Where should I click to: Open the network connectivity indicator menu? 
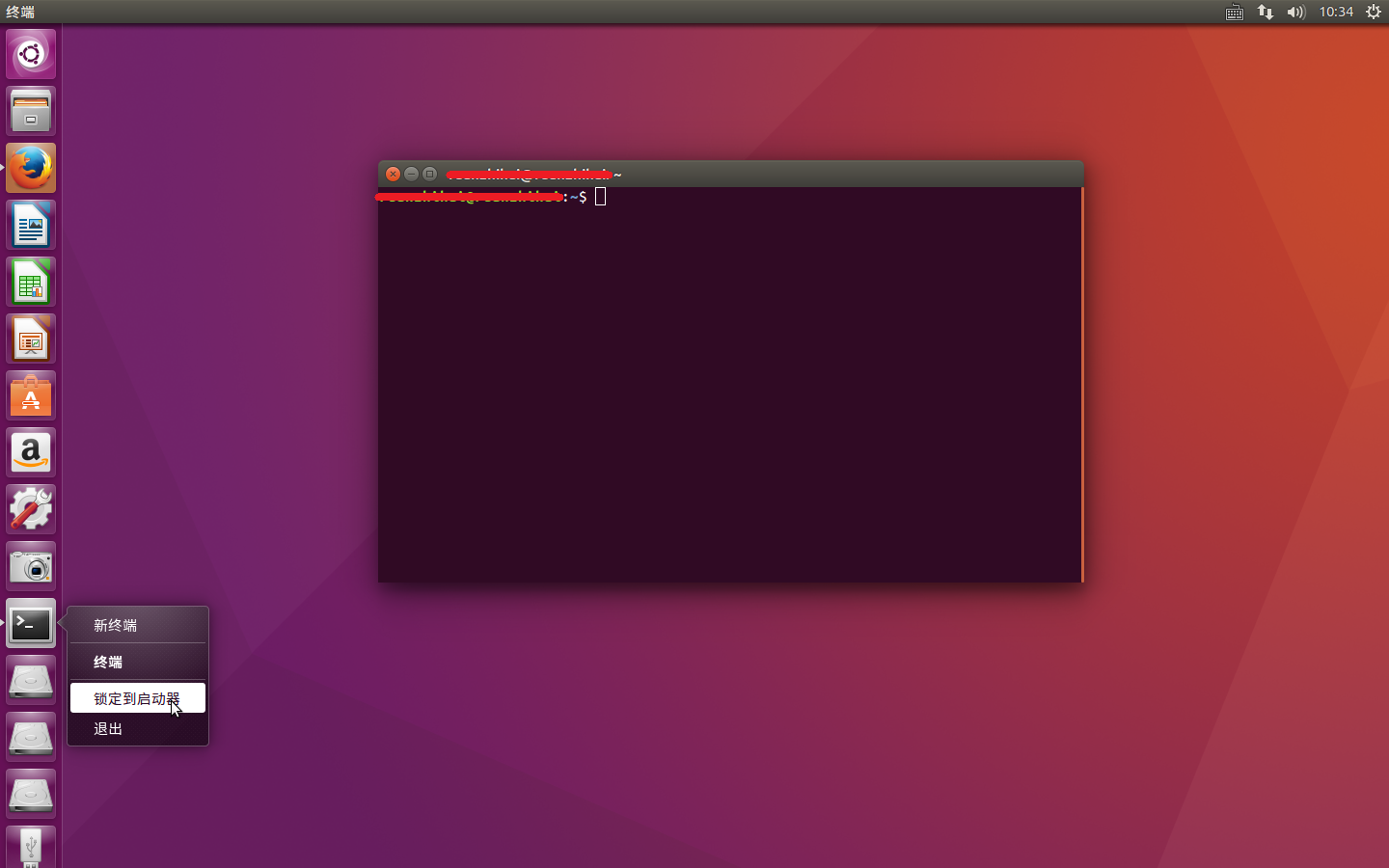click(x=1265, y=13)
